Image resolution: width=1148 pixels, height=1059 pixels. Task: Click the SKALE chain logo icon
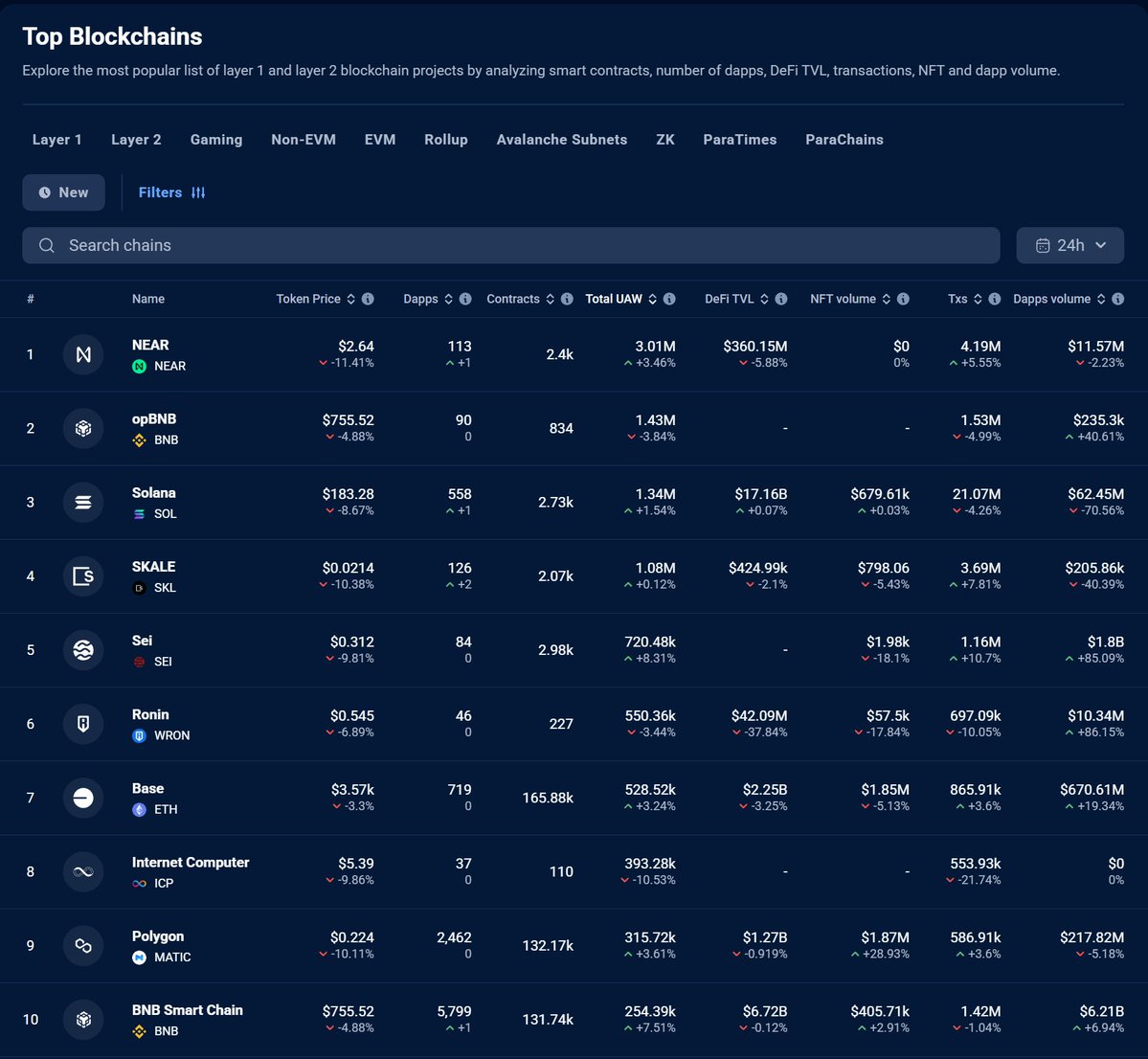click(83, 576)
